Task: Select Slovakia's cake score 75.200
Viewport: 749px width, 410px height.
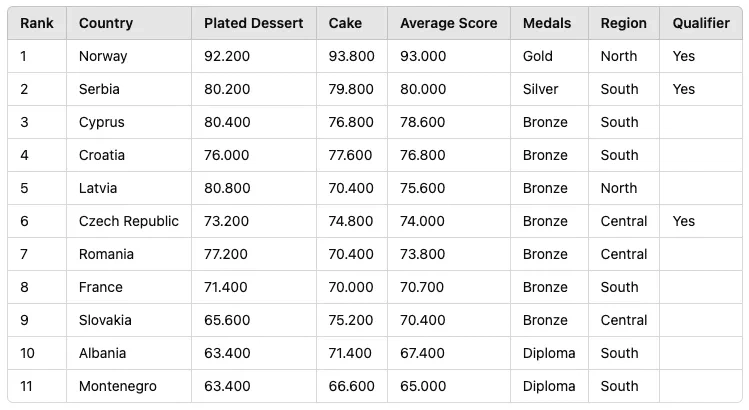Action: tap(351, 320)
